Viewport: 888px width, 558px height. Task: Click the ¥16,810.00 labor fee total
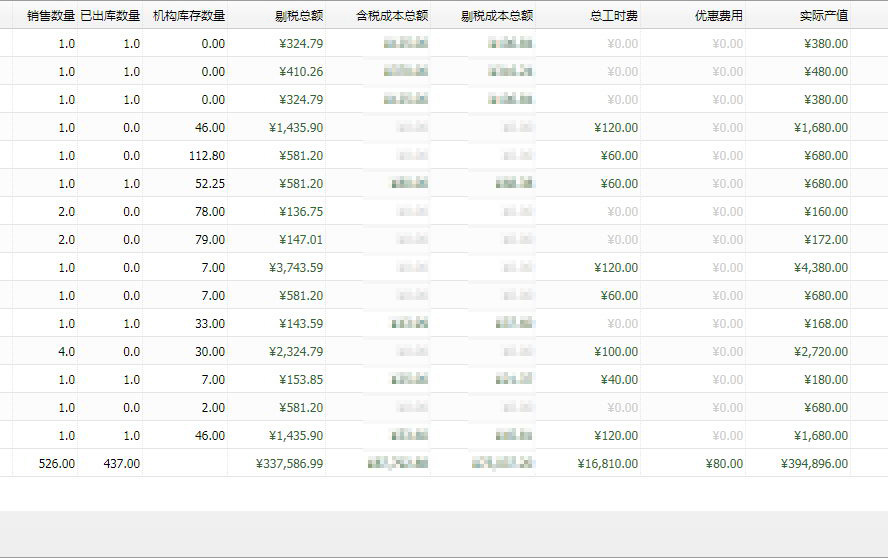(608, 464)
